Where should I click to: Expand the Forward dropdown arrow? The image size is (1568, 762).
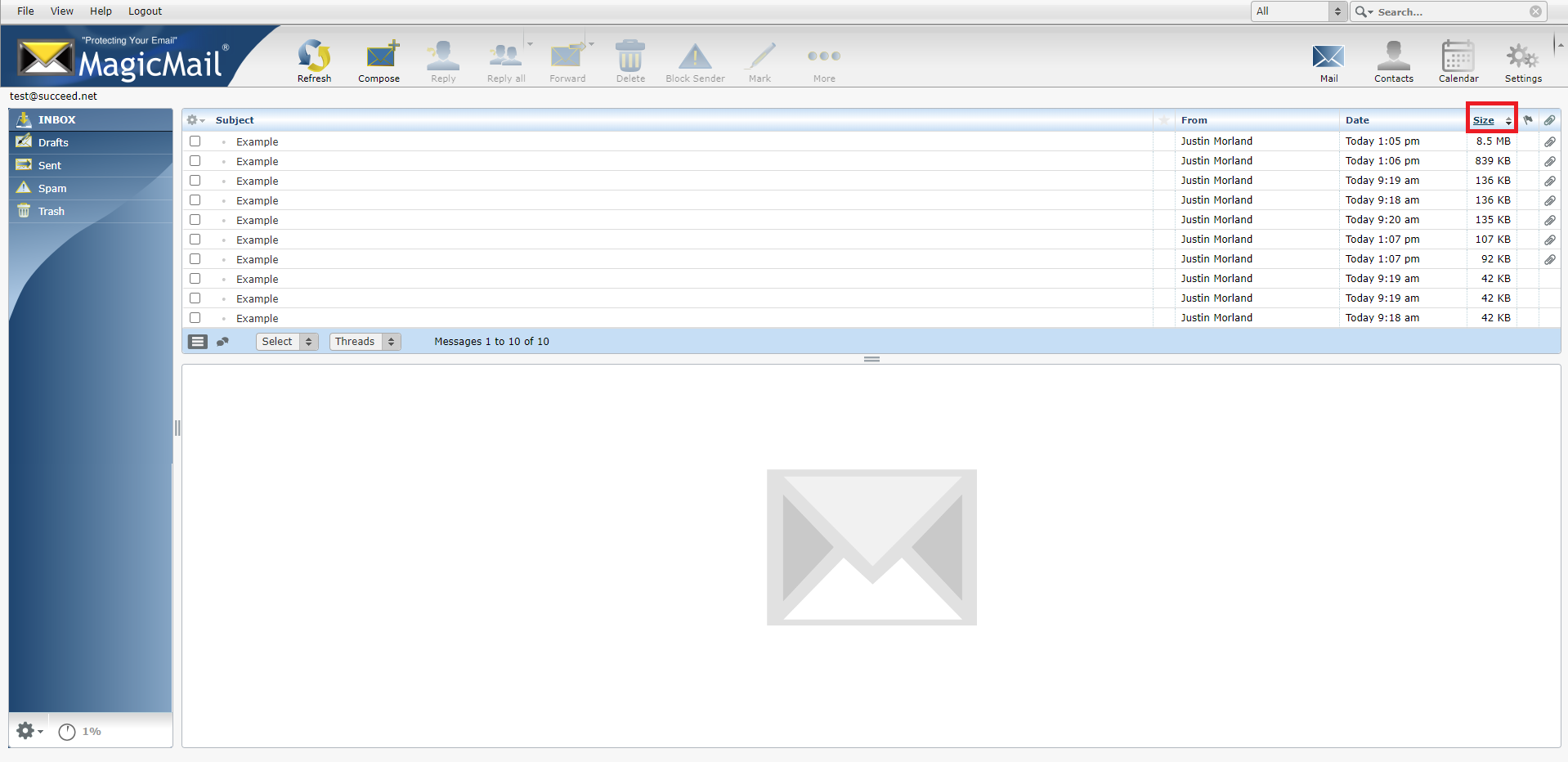[x=591, y=44]
